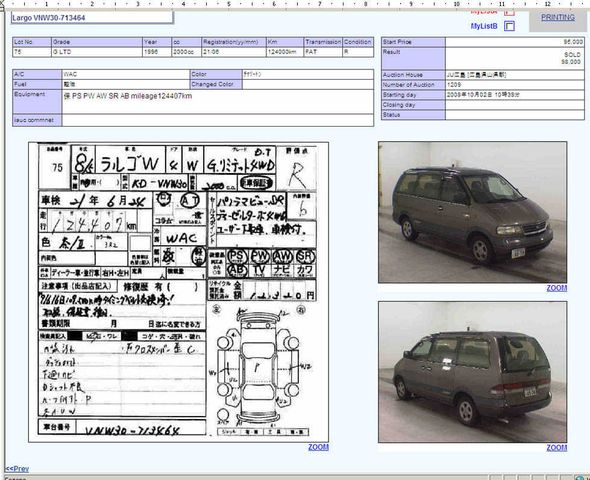Click the Condition column header

(x=358, y=42)
